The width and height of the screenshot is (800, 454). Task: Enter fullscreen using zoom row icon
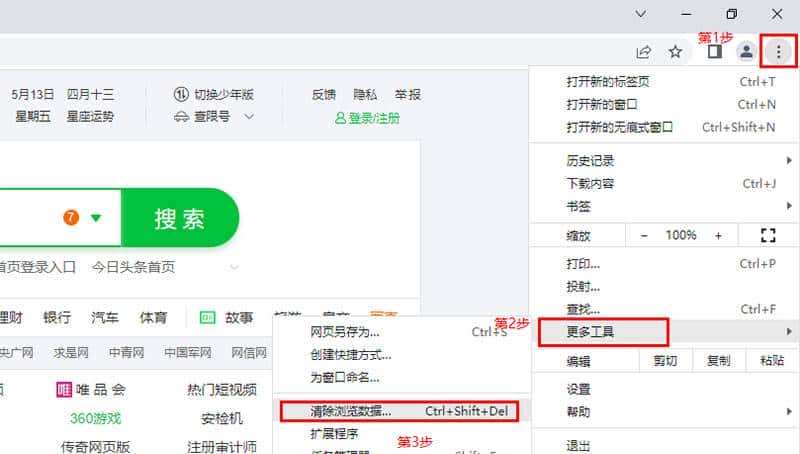pos(768,235)
